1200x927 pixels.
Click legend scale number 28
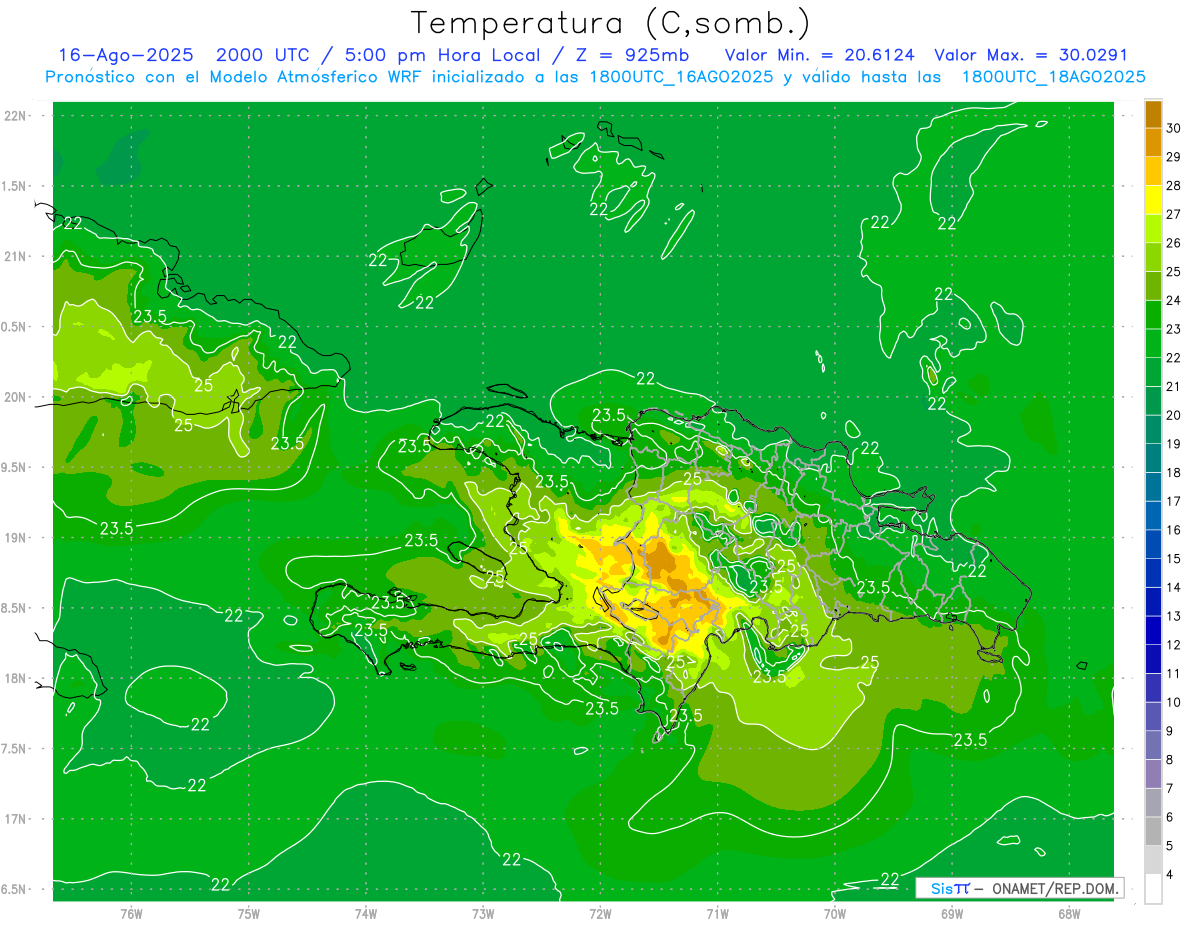pos(1174,186)
